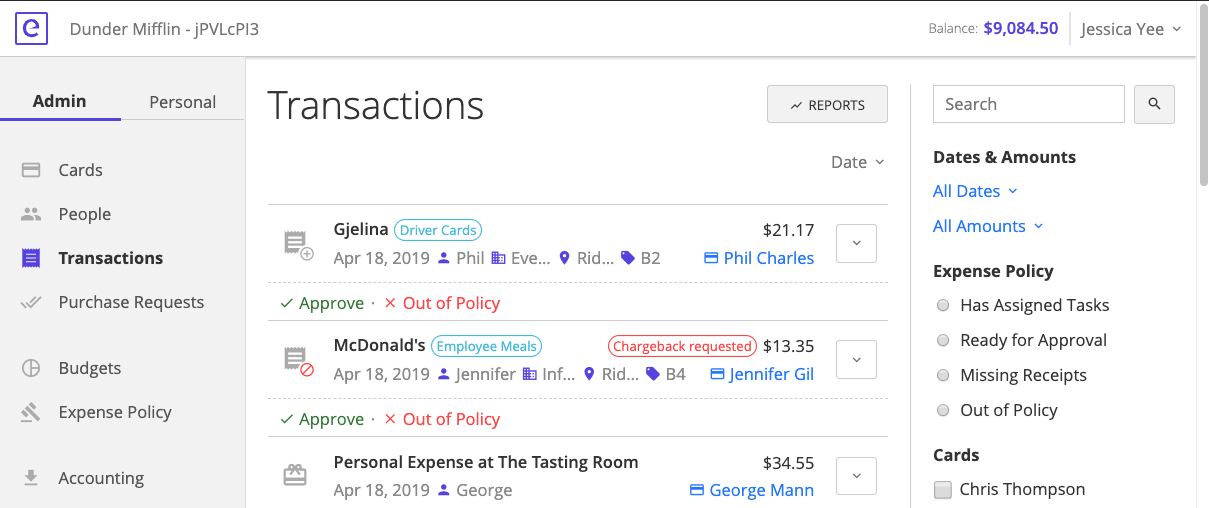Click McDonald's blocked receipt icon
The image size is (1209, 508).
(x=297, y=361)
